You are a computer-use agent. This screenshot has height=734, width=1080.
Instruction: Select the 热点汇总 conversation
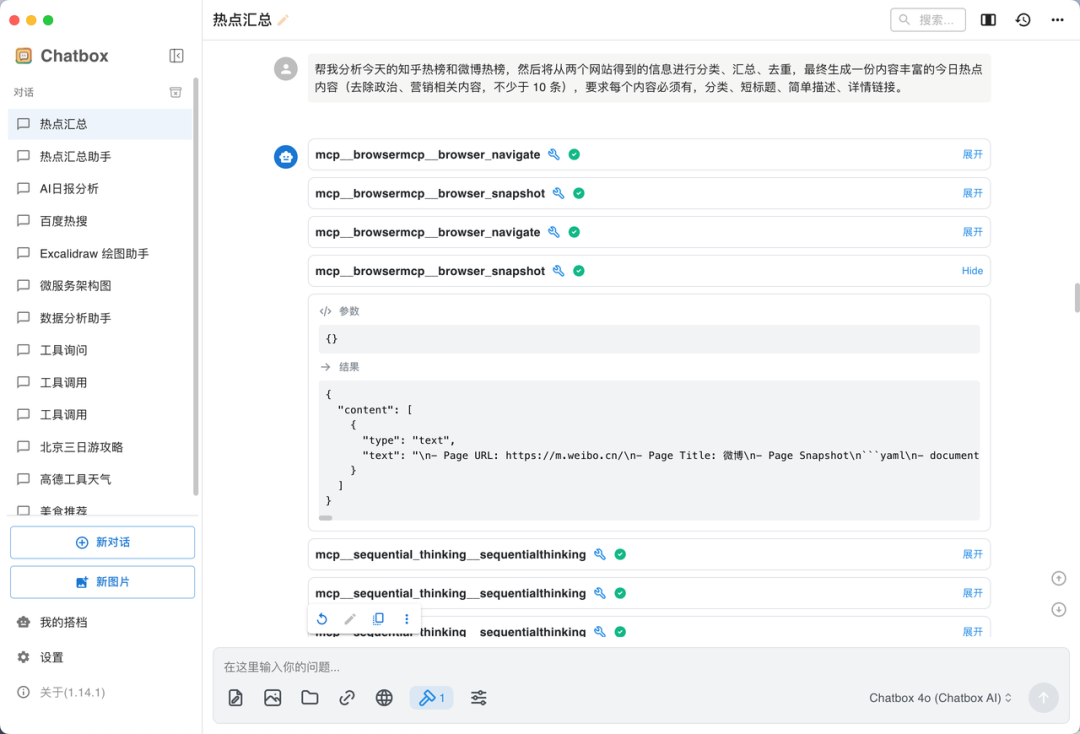(x=100, y=124)
